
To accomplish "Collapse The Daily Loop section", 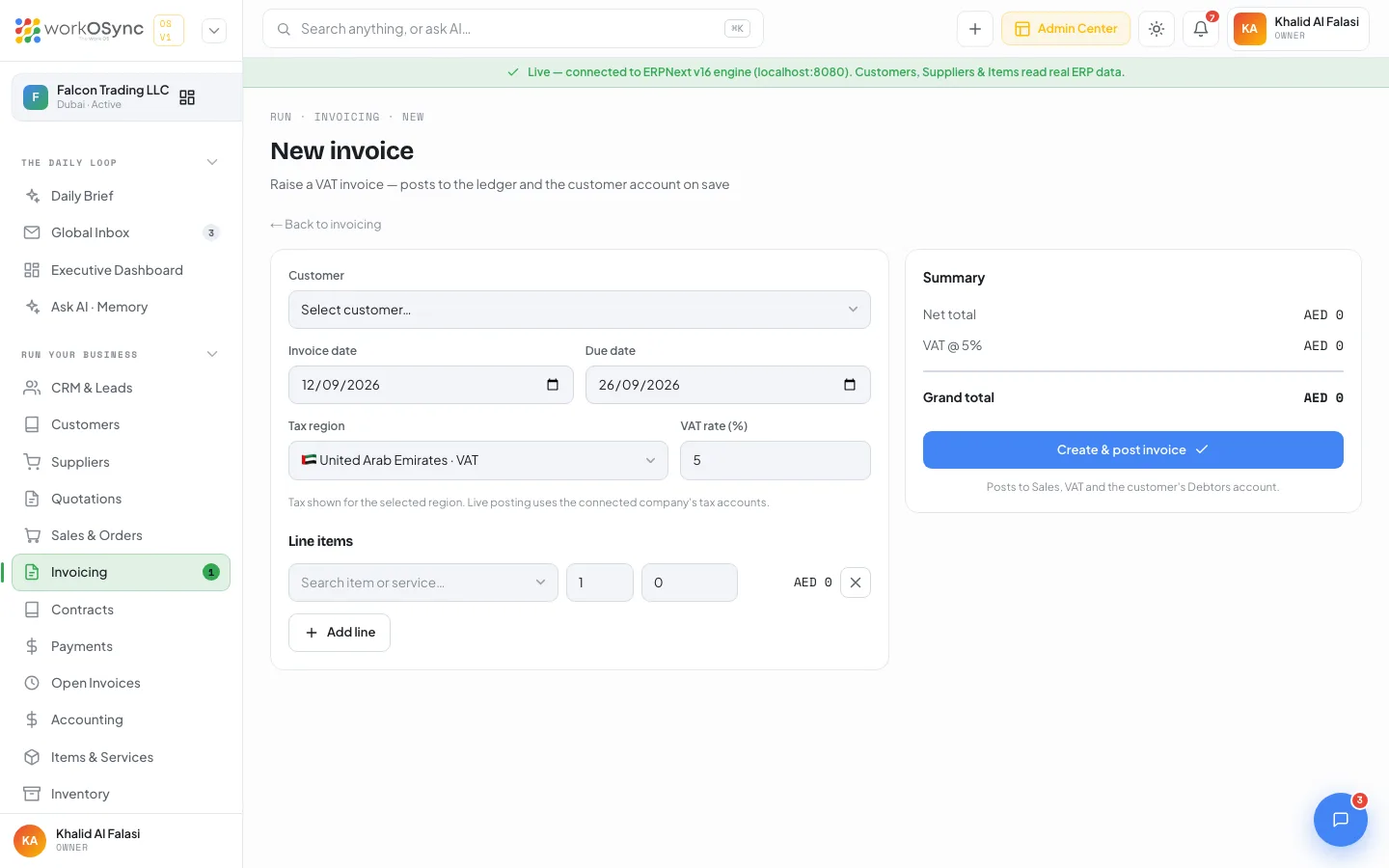I will coord(212,162).
